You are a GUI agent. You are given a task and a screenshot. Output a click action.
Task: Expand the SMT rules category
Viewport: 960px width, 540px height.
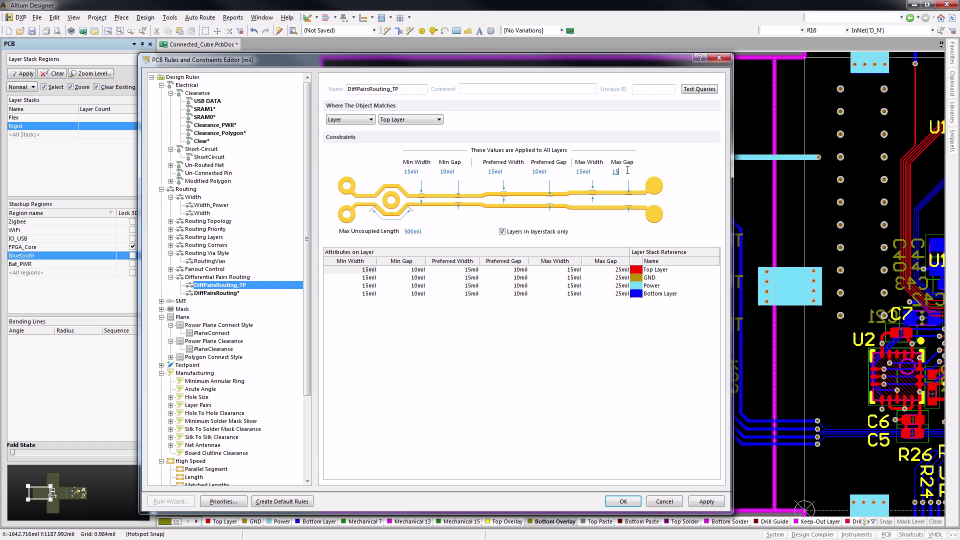click(x=162, y=301)
